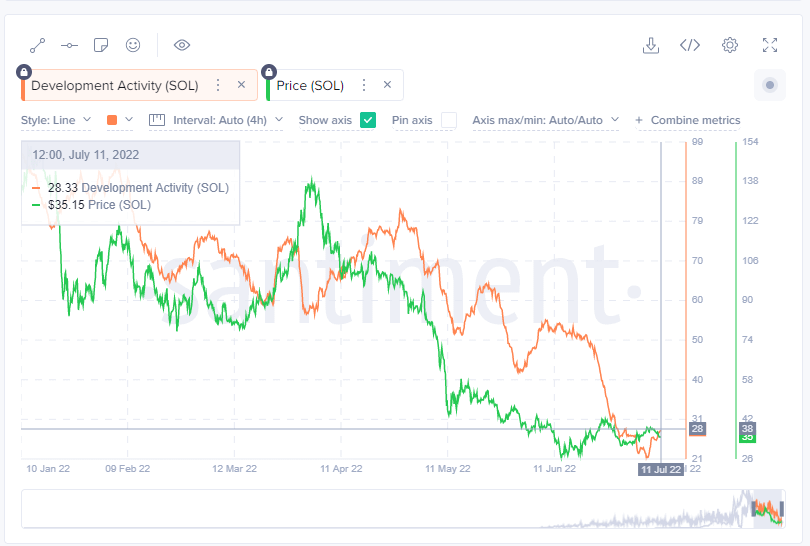This screenshot has height=546, width=810.
Task: Toggle the eye visibility icon
Action: [182, 45]
